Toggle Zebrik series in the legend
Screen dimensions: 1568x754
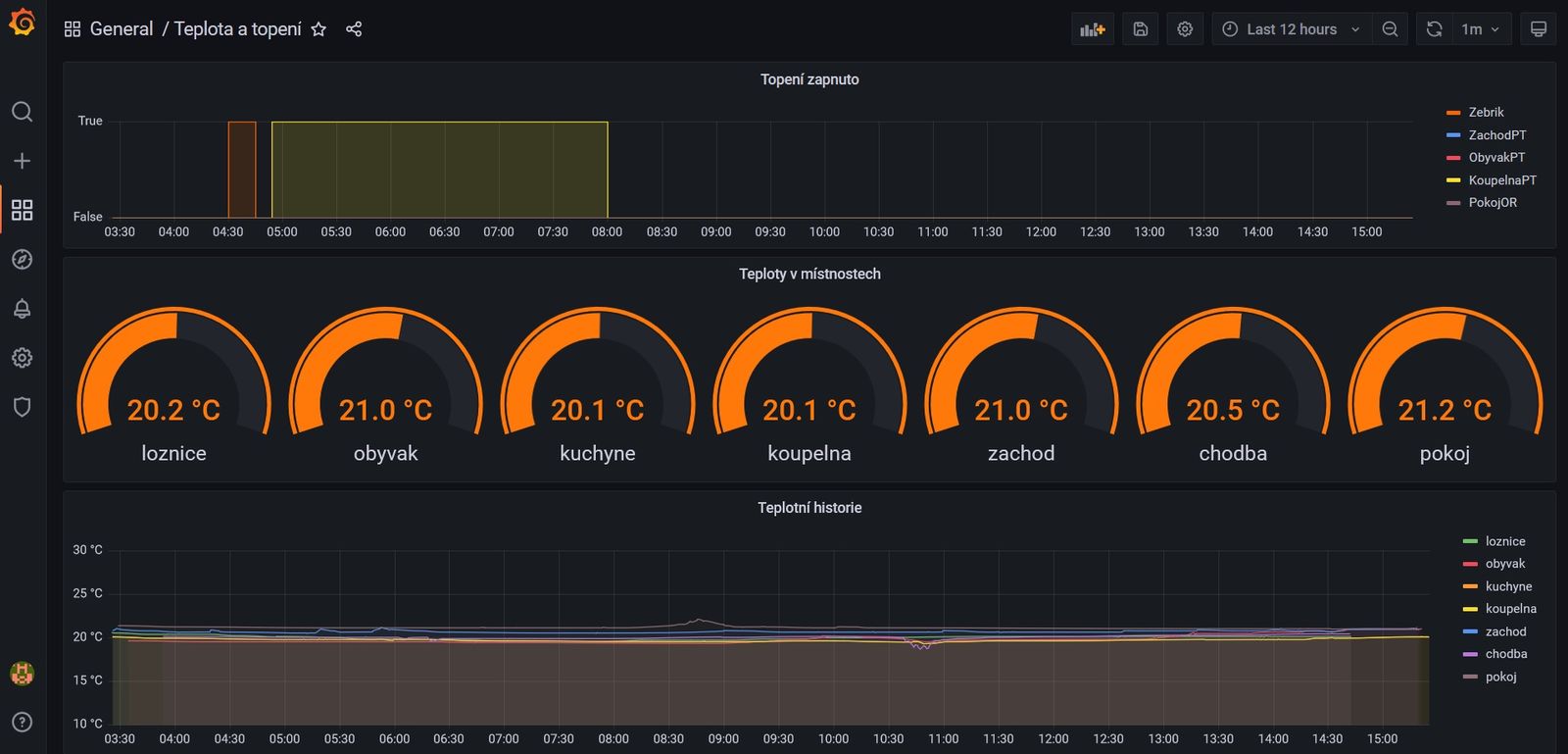[x=1486, y=113]
